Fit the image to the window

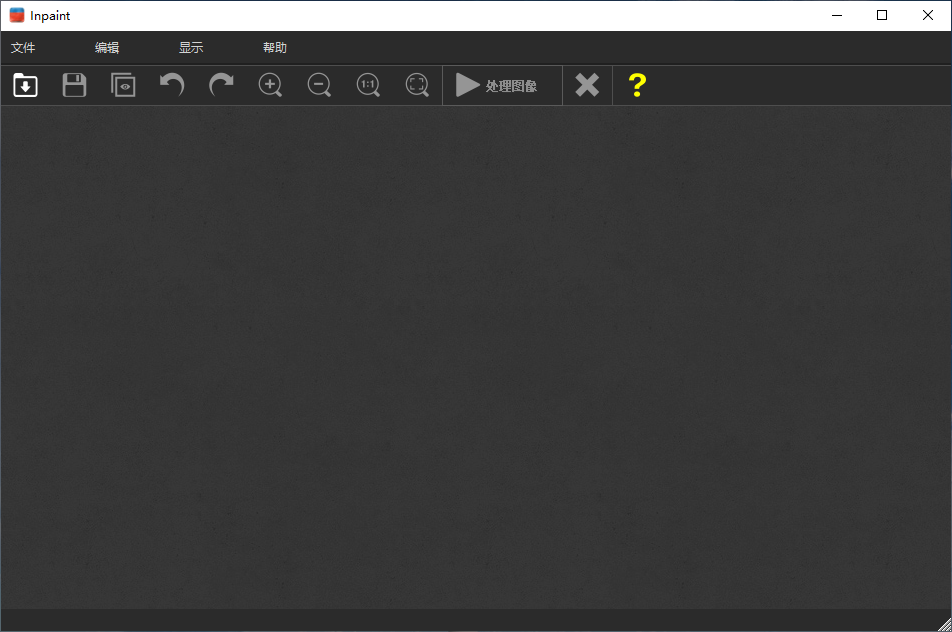point(417,85)
